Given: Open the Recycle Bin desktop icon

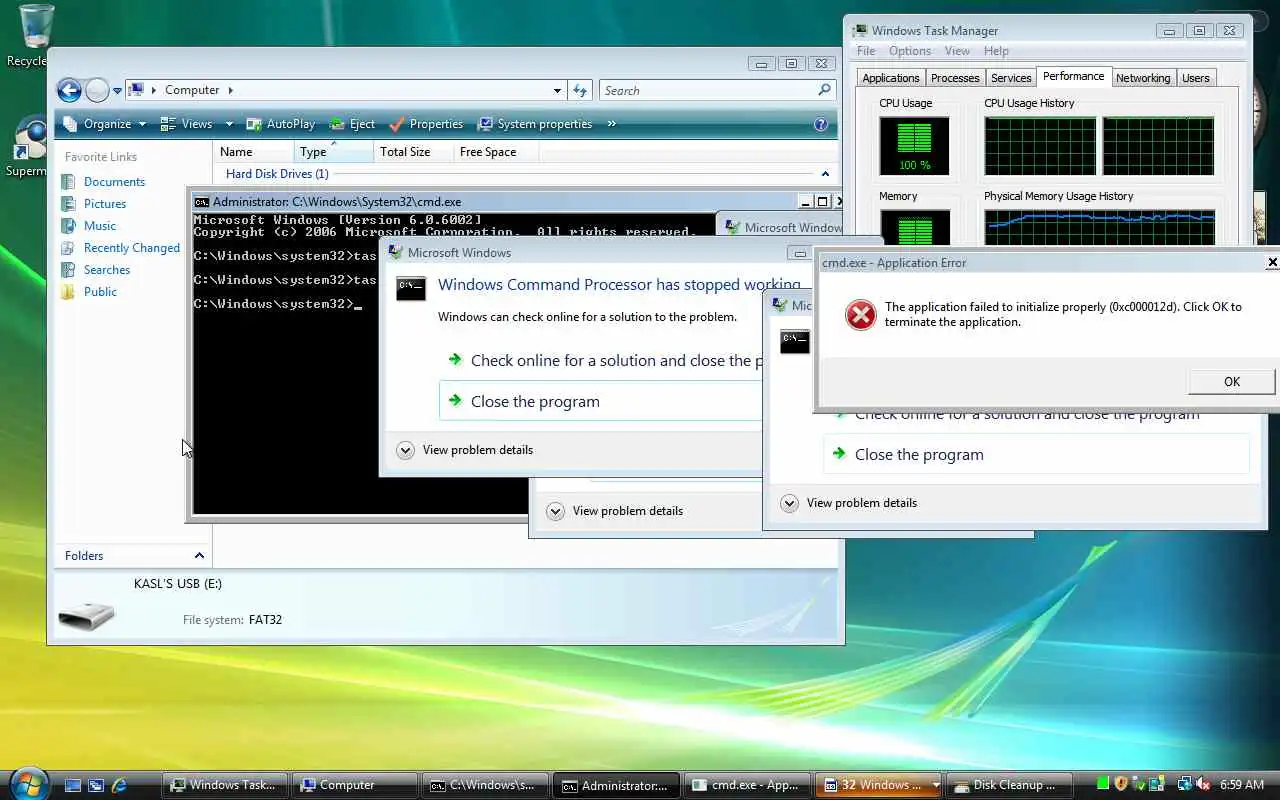Looking at the screenshot, I should [36, 35].
